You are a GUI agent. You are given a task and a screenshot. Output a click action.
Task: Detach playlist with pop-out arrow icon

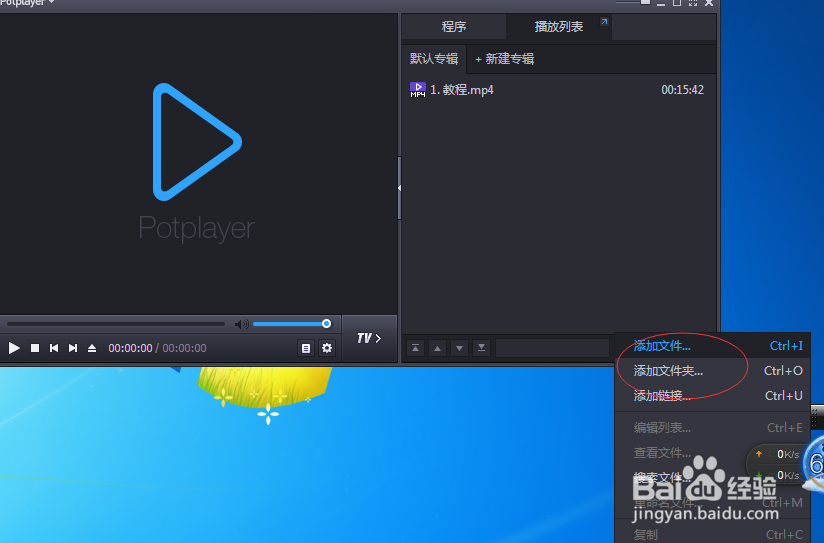(604, 22)
